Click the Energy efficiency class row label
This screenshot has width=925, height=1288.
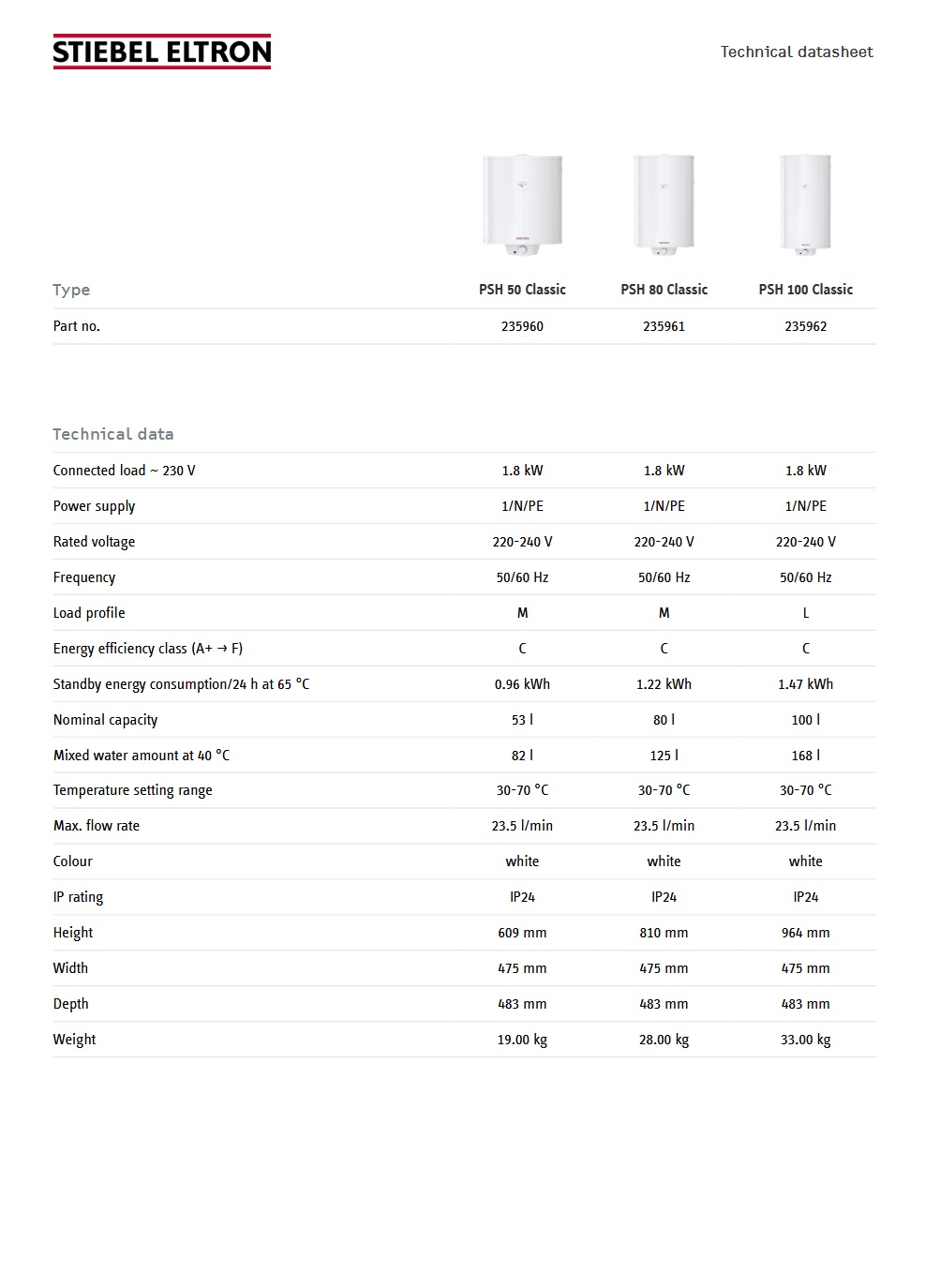point(147,649)
